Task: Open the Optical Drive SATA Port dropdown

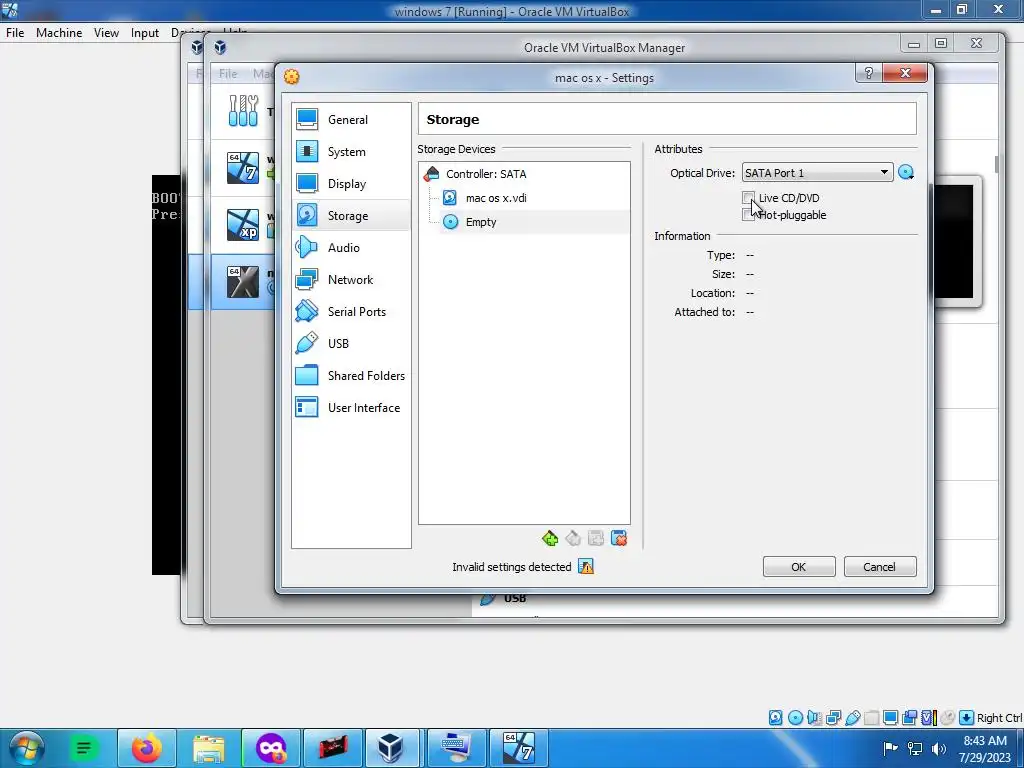Action: [817, 172]
